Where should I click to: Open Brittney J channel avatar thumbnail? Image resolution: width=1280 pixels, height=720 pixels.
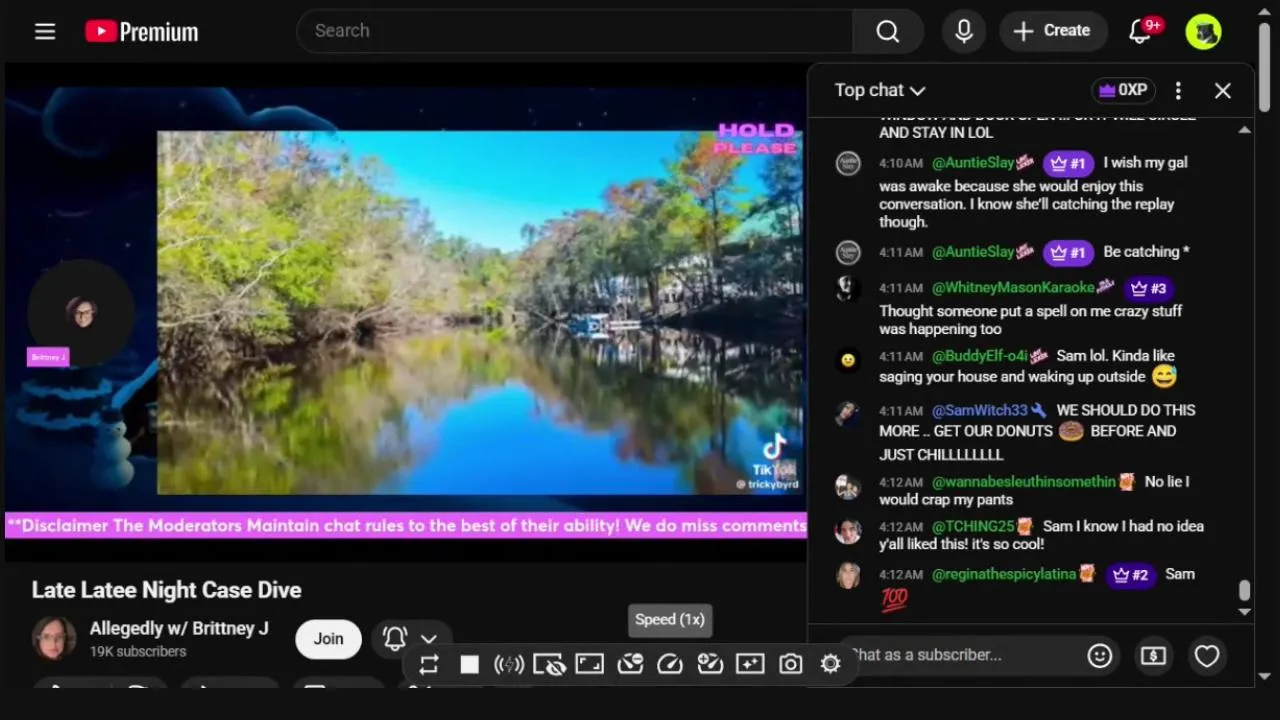[54, 638]
